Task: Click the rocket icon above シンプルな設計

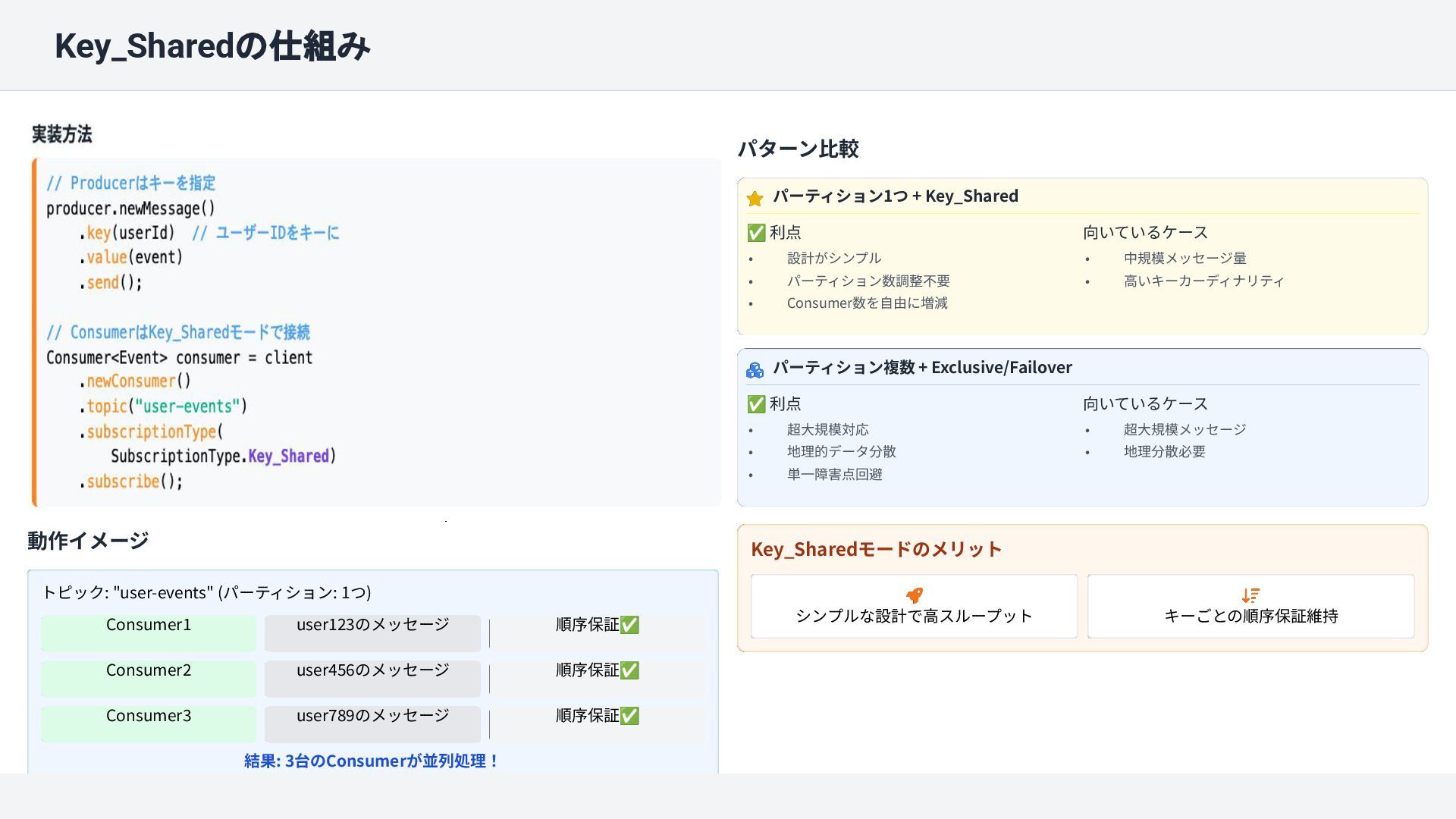Action: [x=915, y=595]
